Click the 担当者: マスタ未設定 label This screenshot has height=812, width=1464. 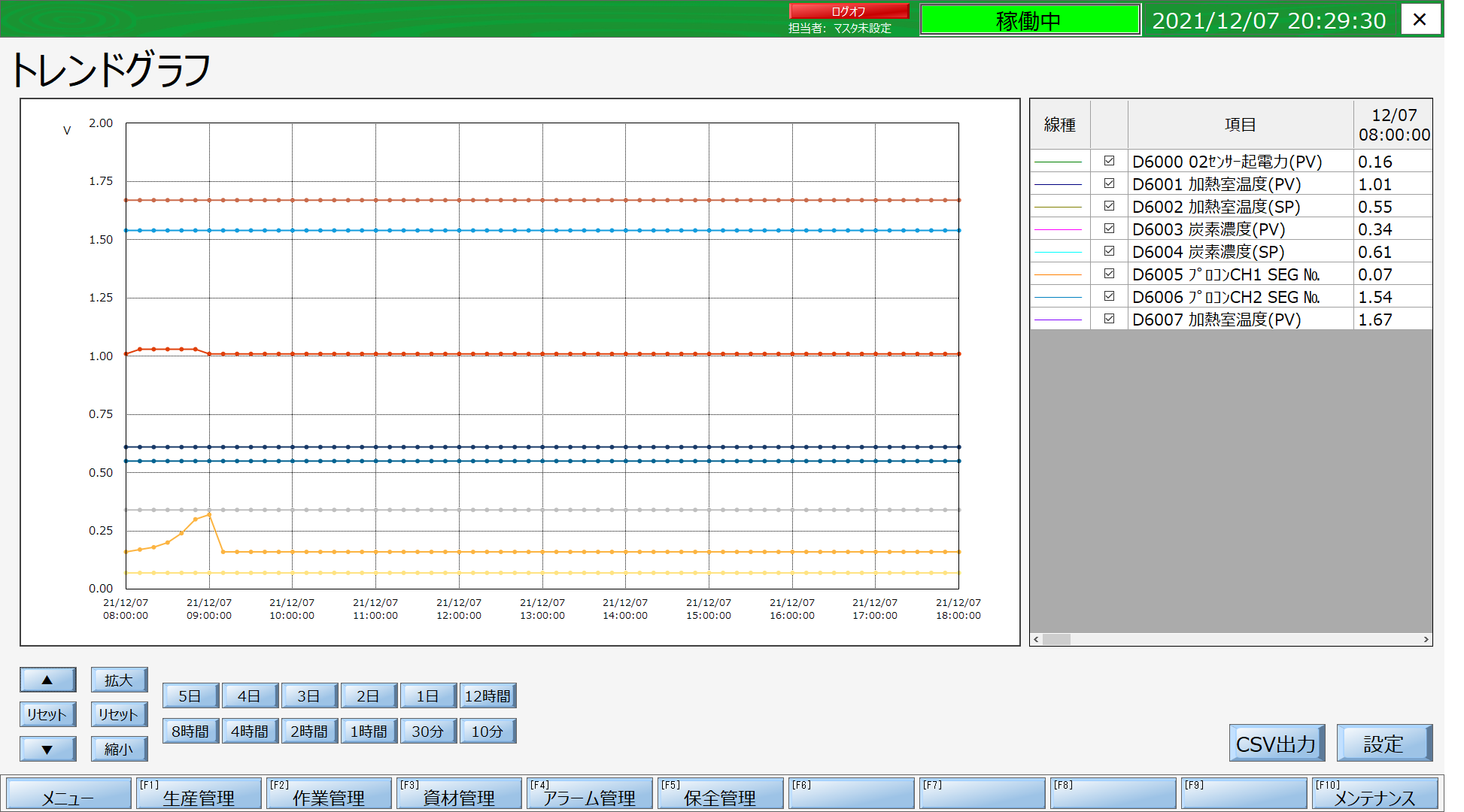840,28
